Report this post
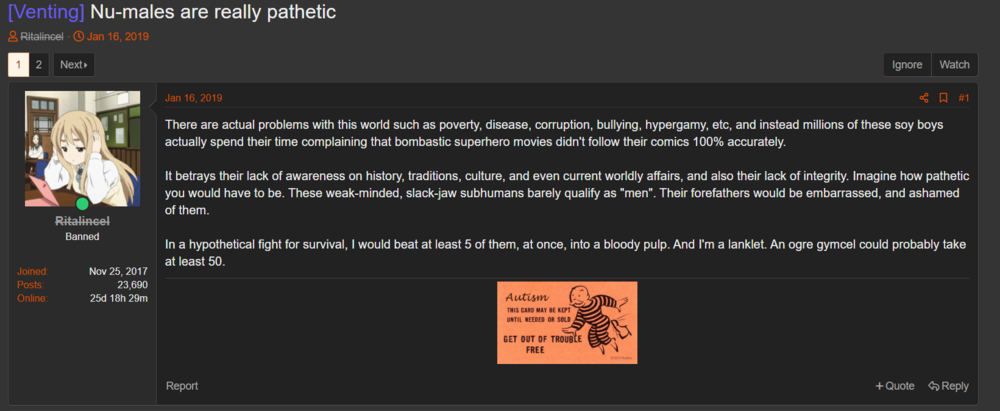 click(x=182, y=386)
